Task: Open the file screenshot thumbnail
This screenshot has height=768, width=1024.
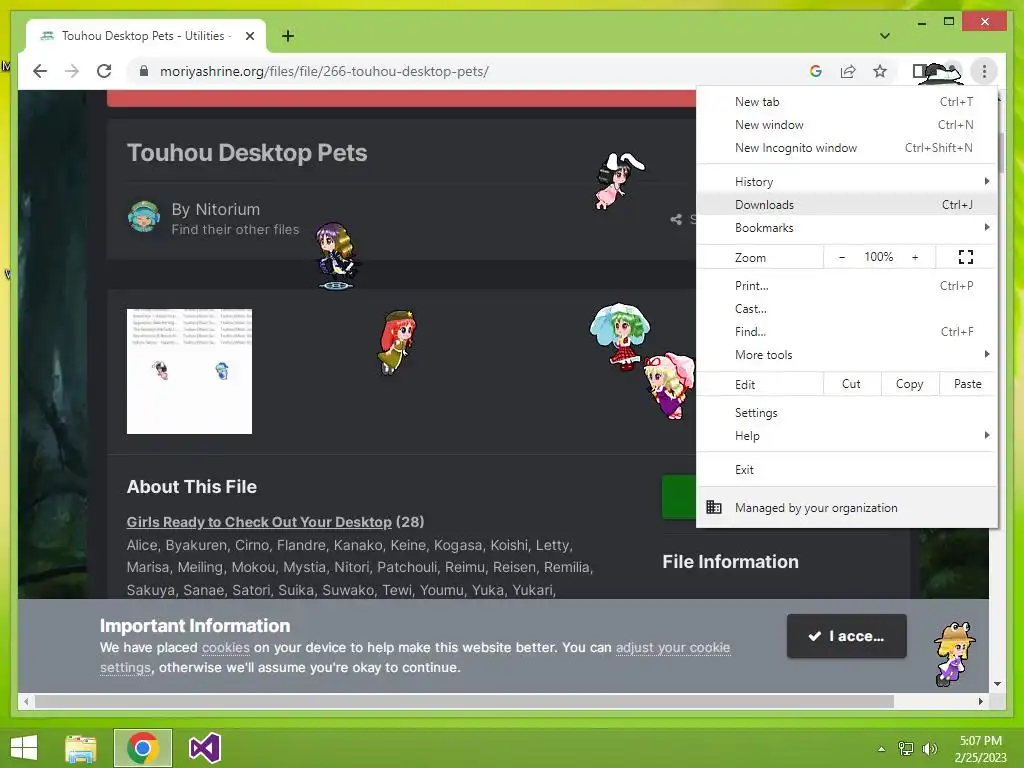Action: click(189, 371)
